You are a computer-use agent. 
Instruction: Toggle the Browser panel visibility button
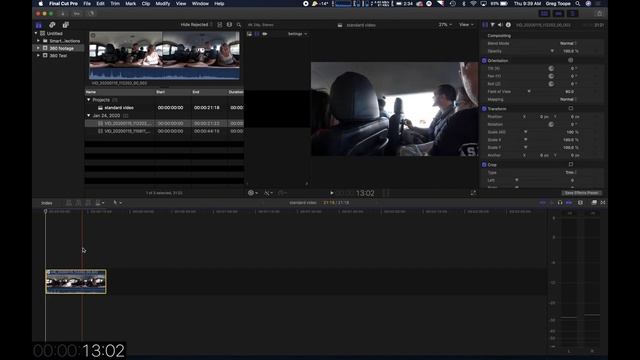[544, 13]
